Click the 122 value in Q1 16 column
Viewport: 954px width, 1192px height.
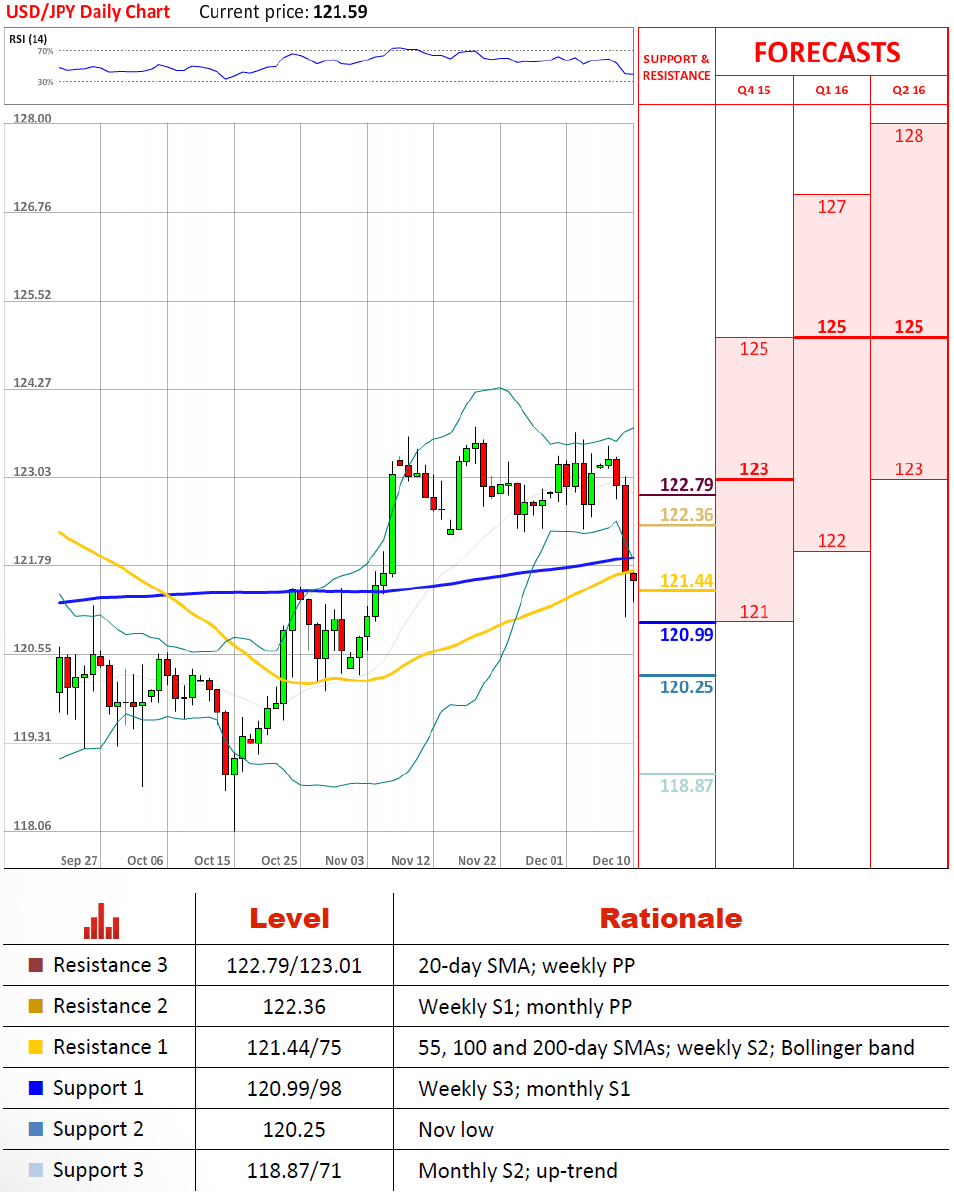832,541
